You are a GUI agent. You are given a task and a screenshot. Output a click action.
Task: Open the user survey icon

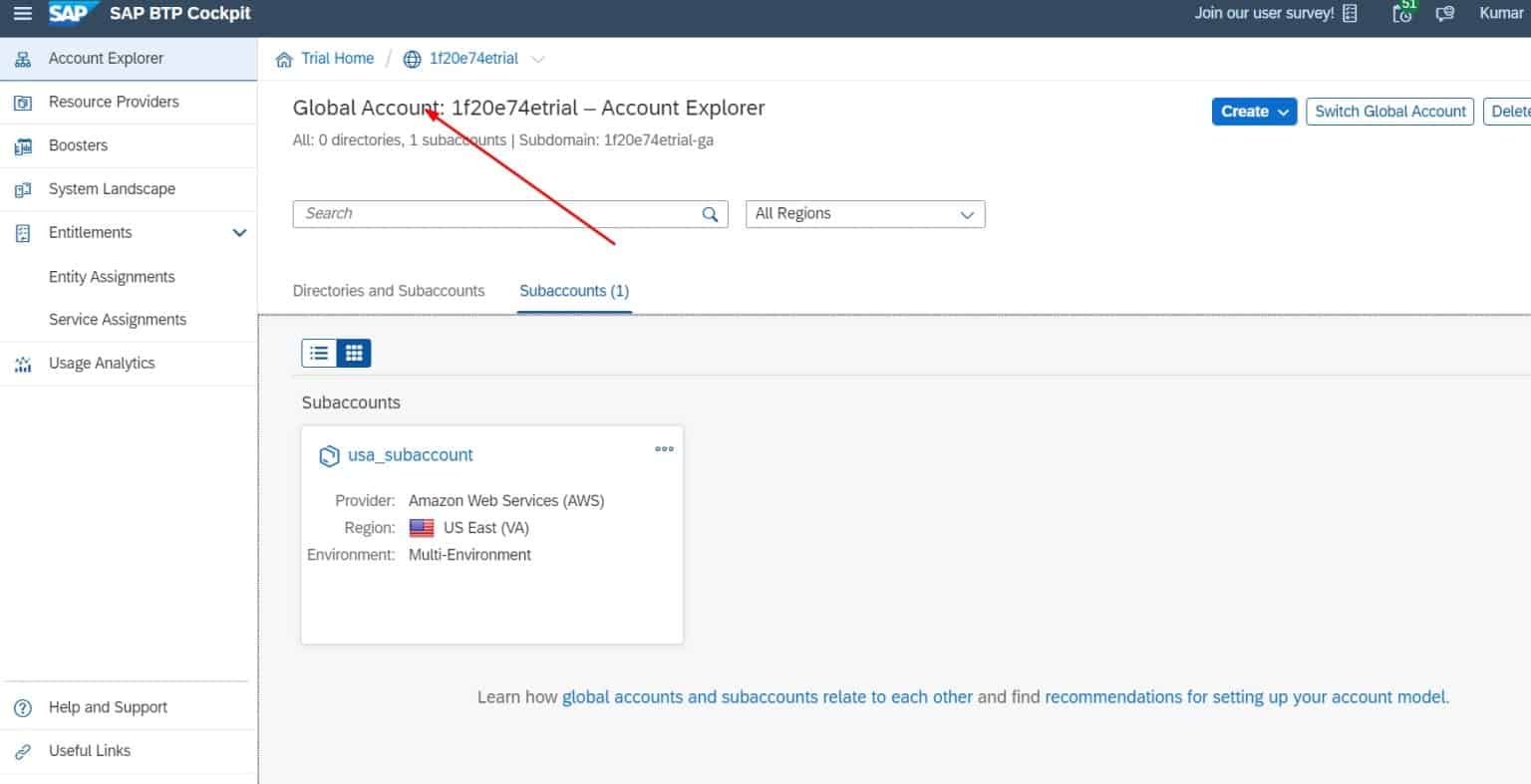(x=1348, y=13)
